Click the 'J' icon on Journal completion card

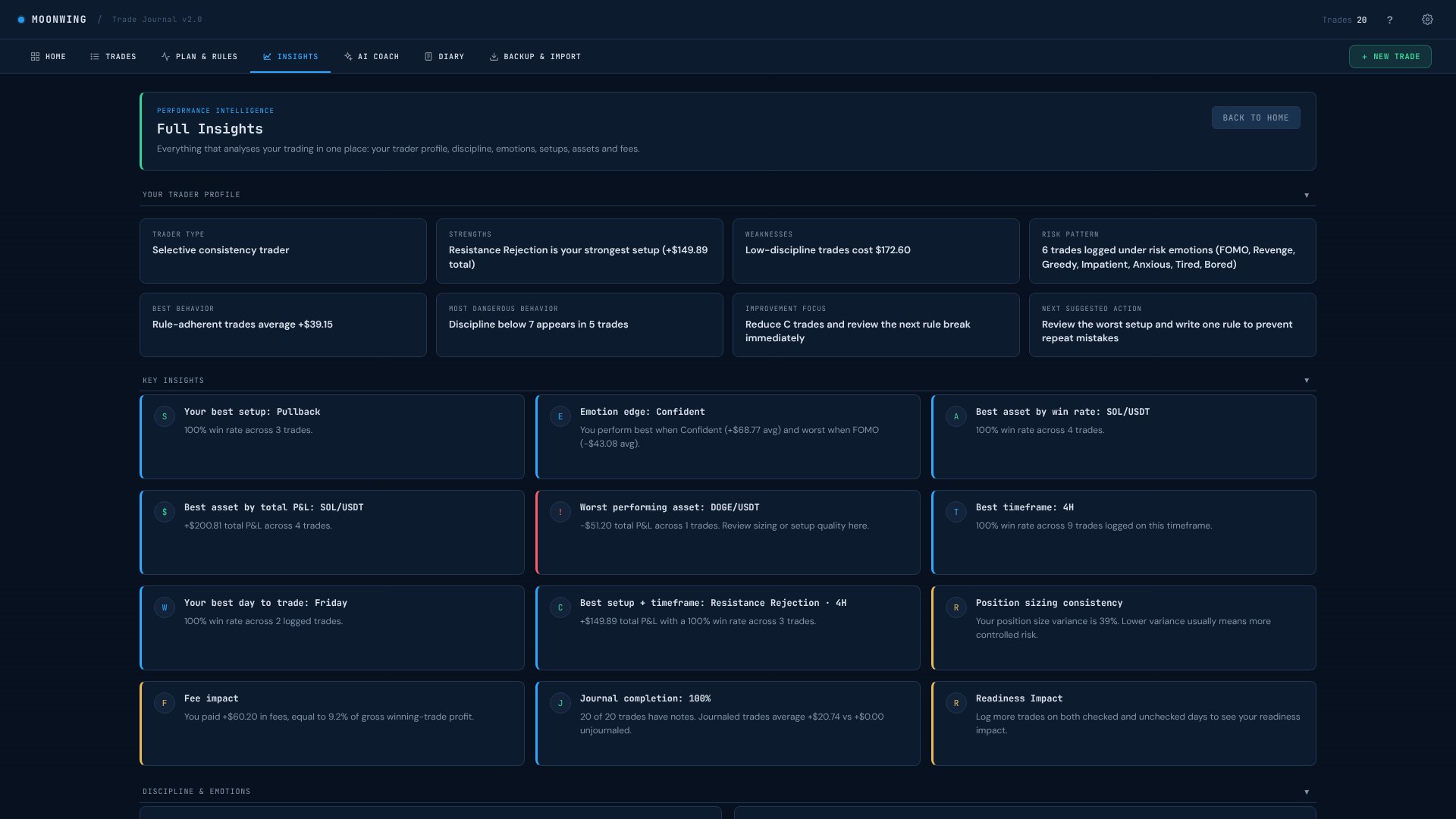click(560, 703)
